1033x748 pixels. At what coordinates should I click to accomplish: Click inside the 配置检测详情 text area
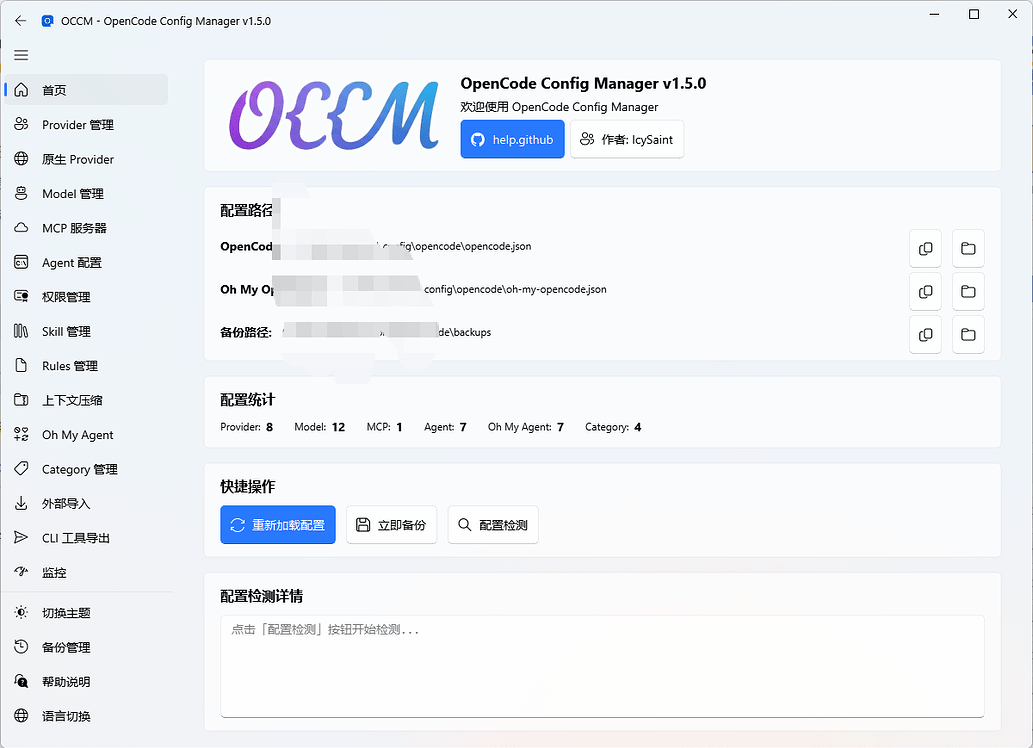(x=602, y=666)
